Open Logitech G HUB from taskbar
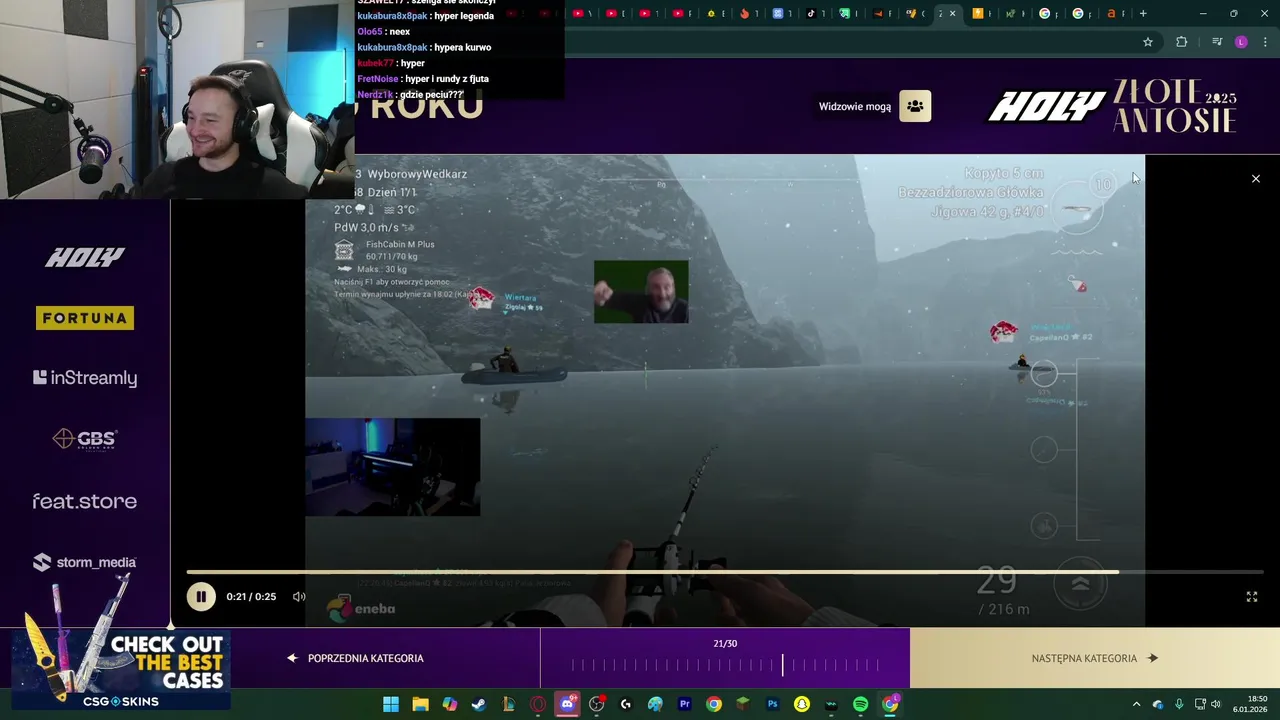 [626, 704]
